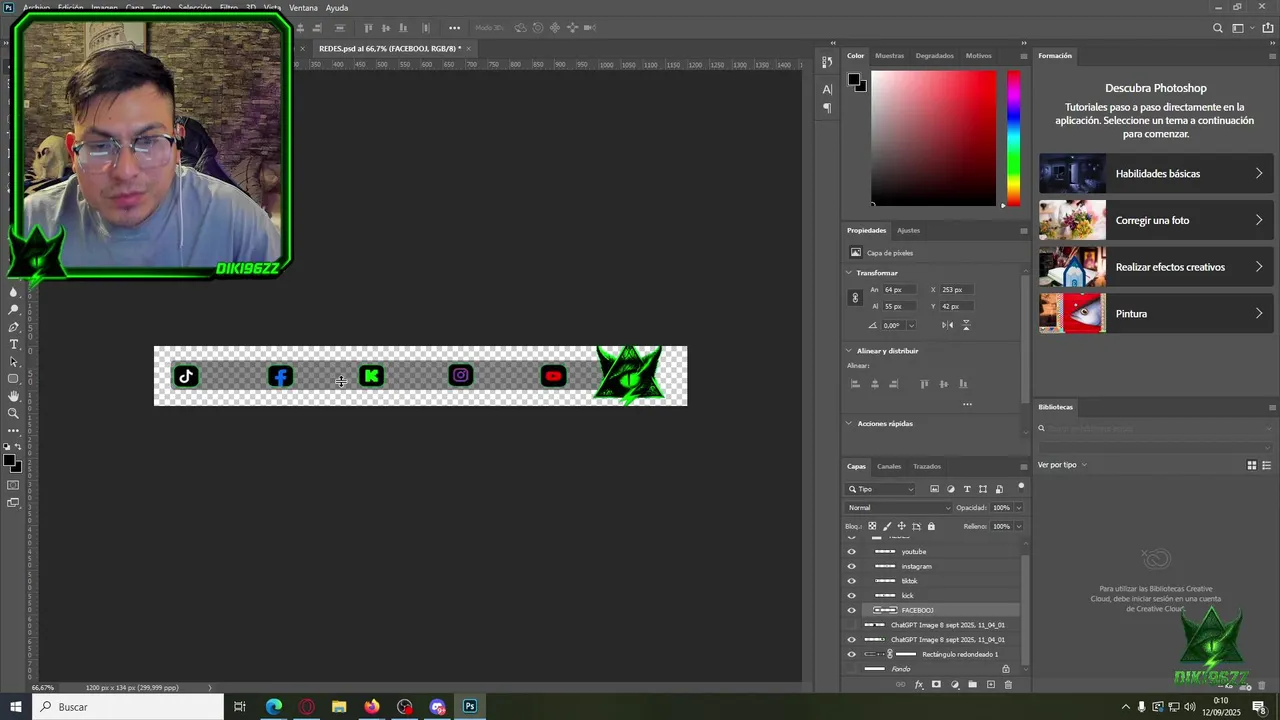Toggle width-height link constraint
This screenshot has width=1280, height=720.
click(x=855, y=298)
